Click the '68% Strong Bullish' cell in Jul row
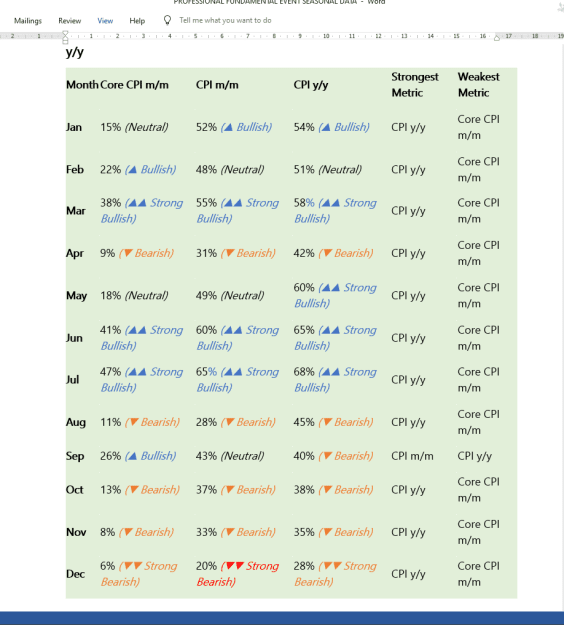564x625 pixels. tap(335, 379)
